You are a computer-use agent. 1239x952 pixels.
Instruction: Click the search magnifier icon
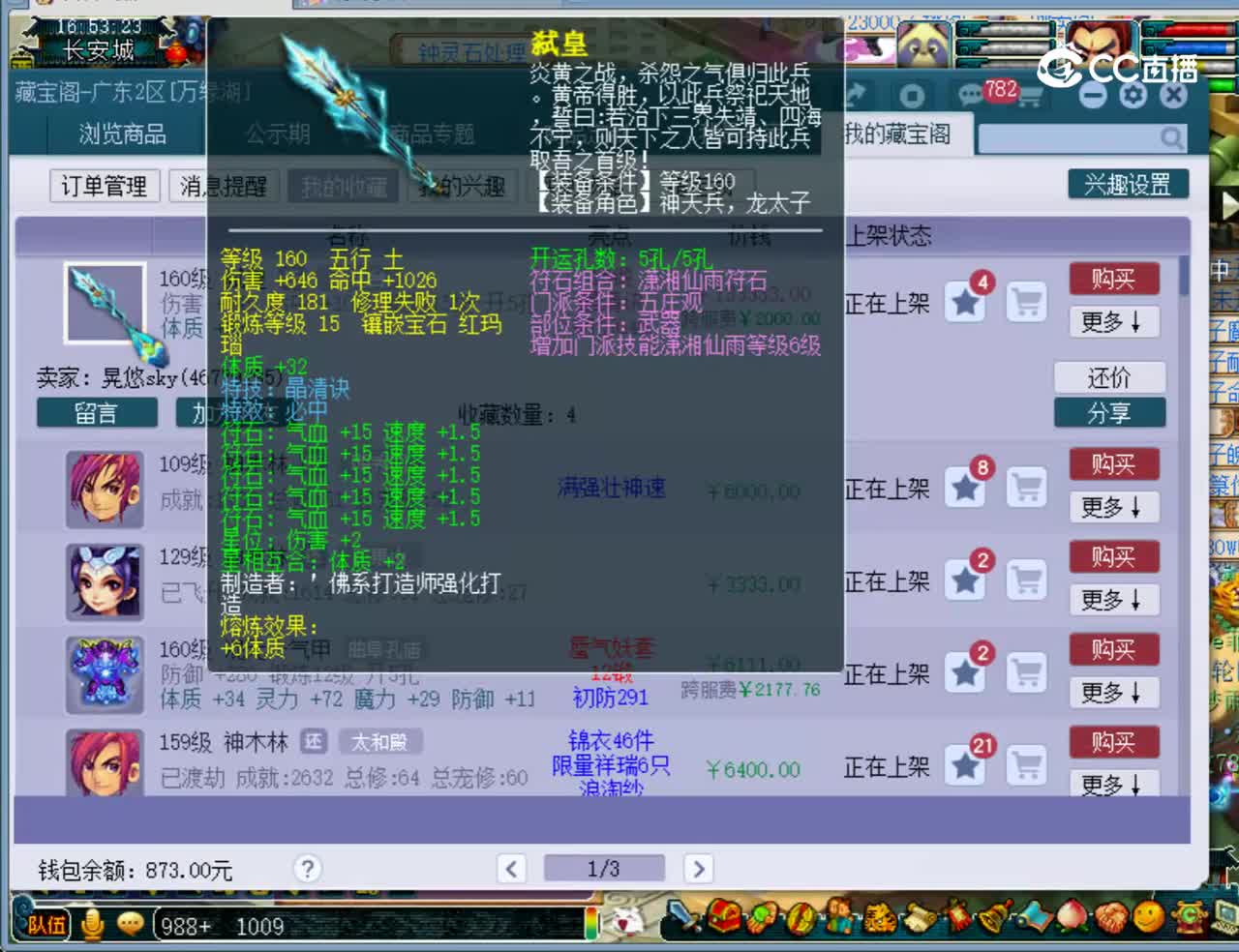point(1171,138)
